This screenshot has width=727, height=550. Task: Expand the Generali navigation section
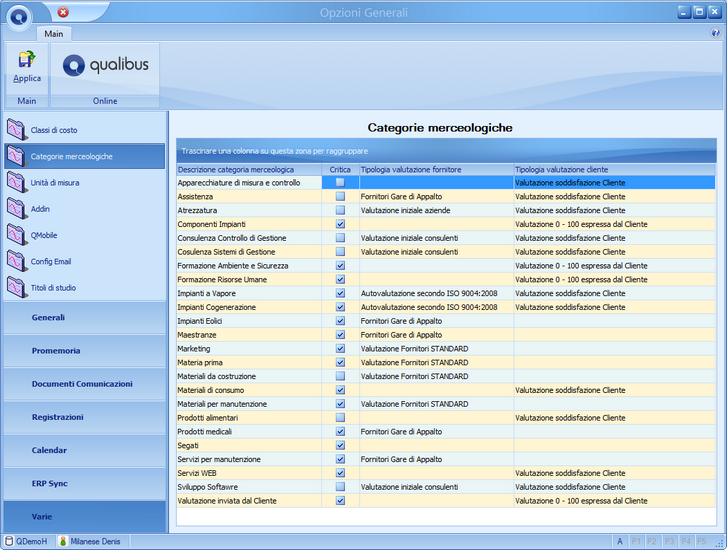point(84,318)
